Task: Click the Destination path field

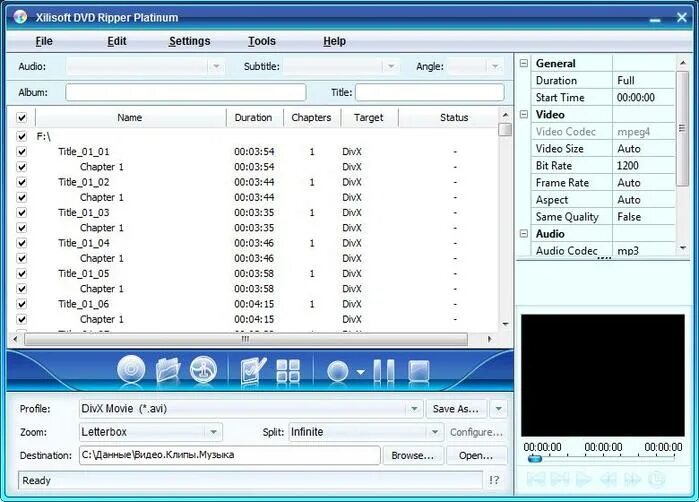Action: pyautogui.click(x=230, y=455)
